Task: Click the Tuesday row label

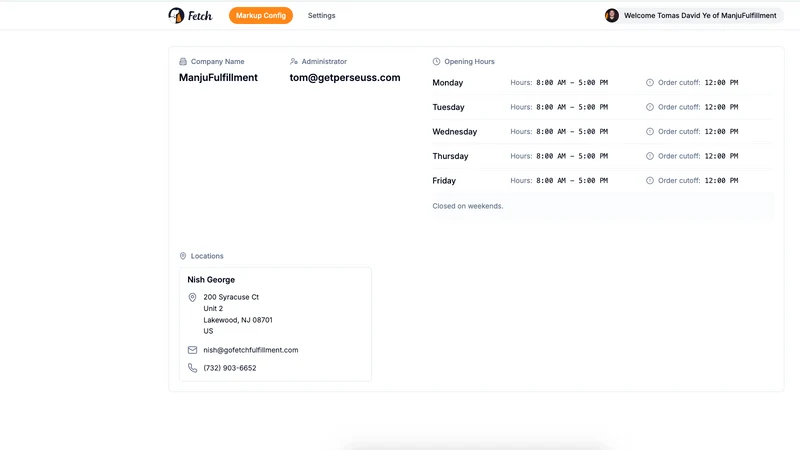Action: [448, 107]
